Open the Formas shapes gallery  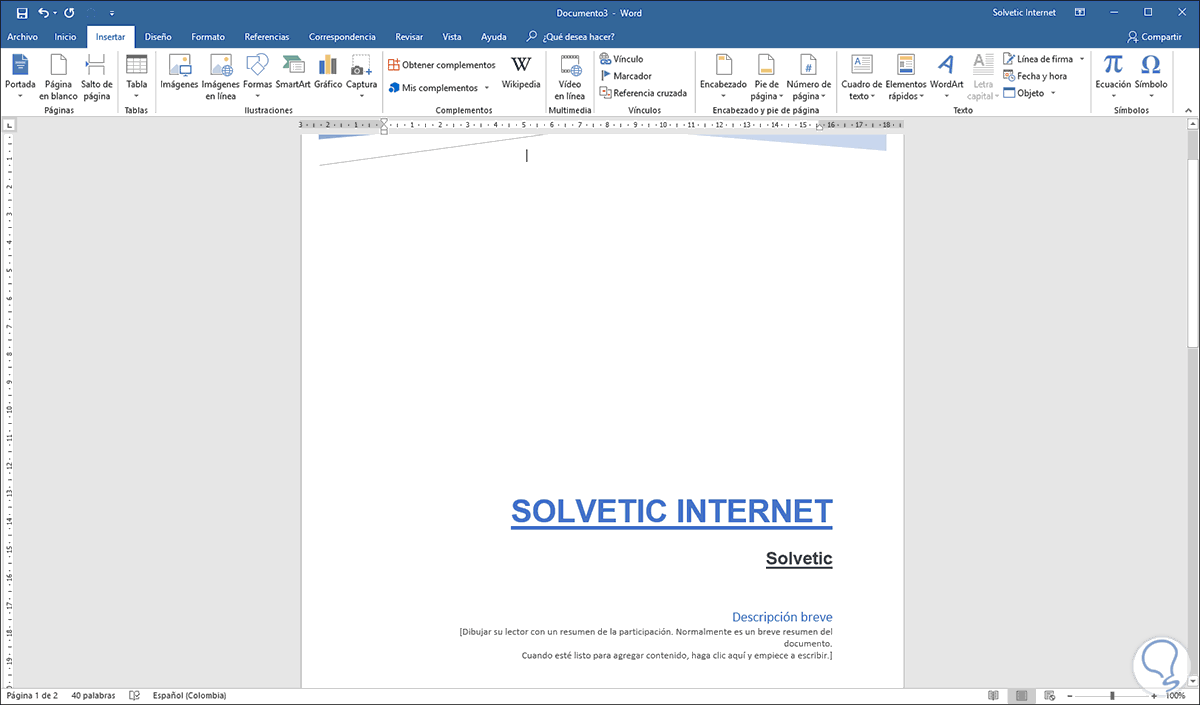(x=257, y=76)
